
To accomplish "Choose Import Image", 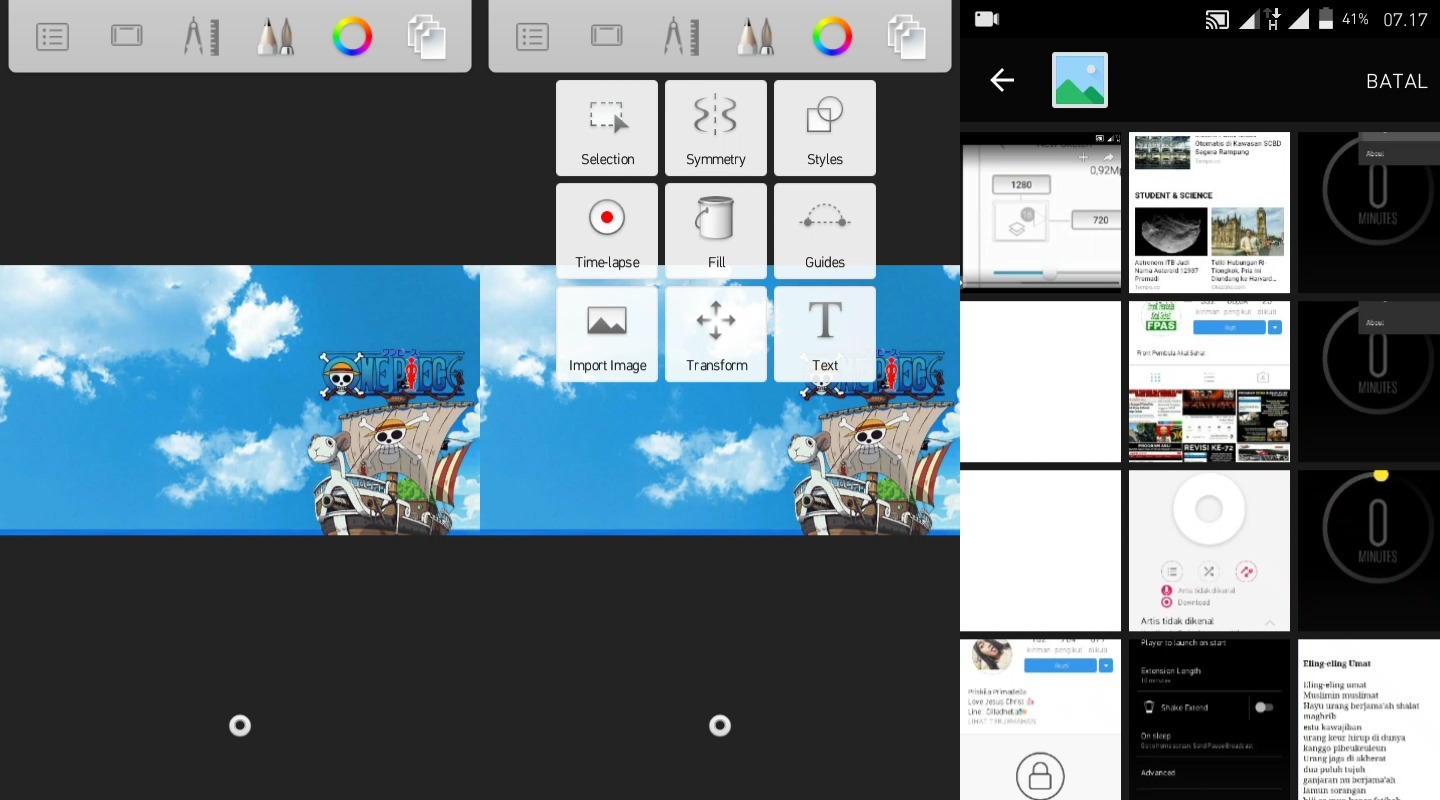I will [x=607, y=334].
